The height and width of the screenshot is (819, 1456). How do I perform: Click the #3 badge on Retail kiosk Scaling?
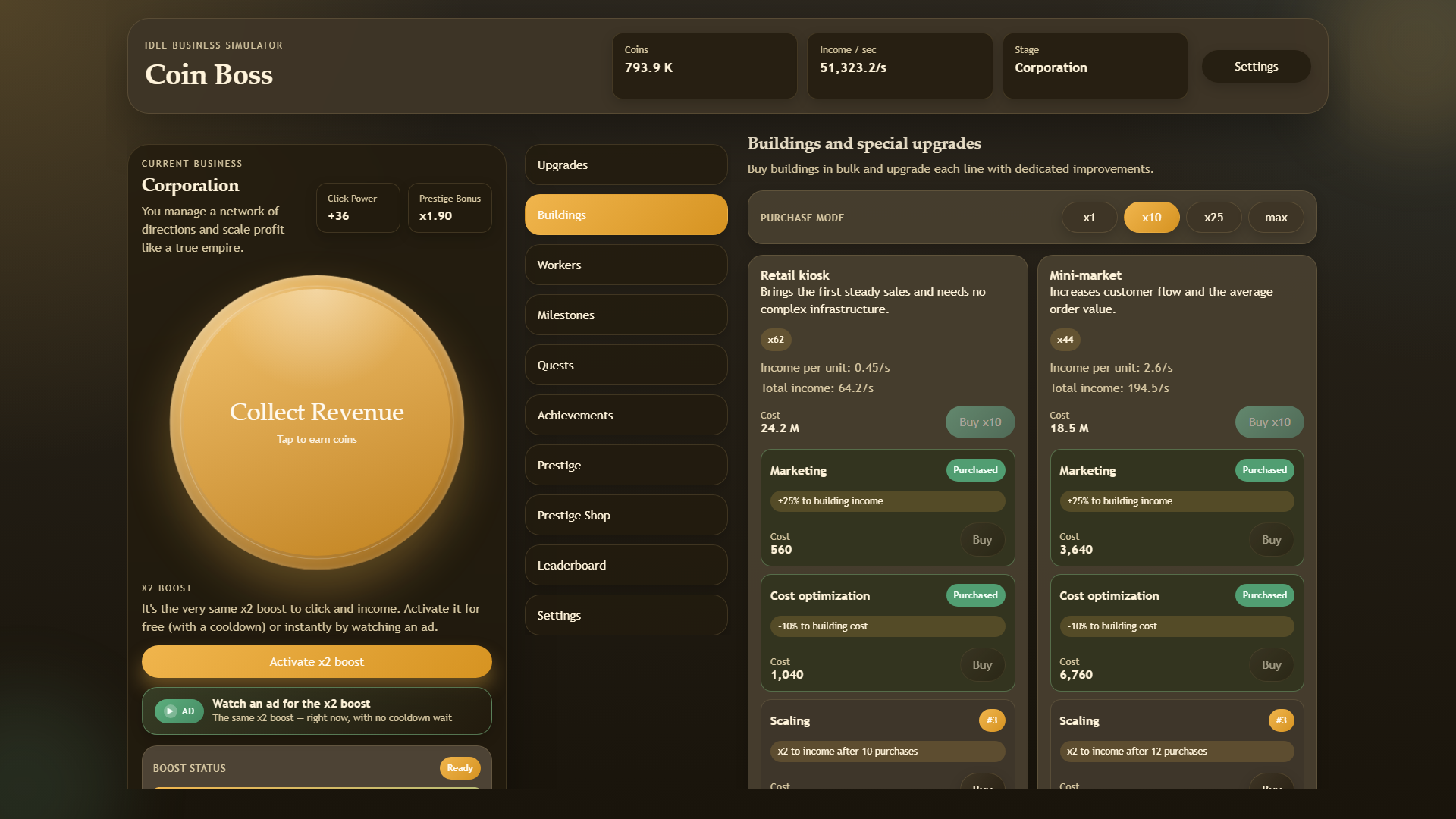click(992, 720)
